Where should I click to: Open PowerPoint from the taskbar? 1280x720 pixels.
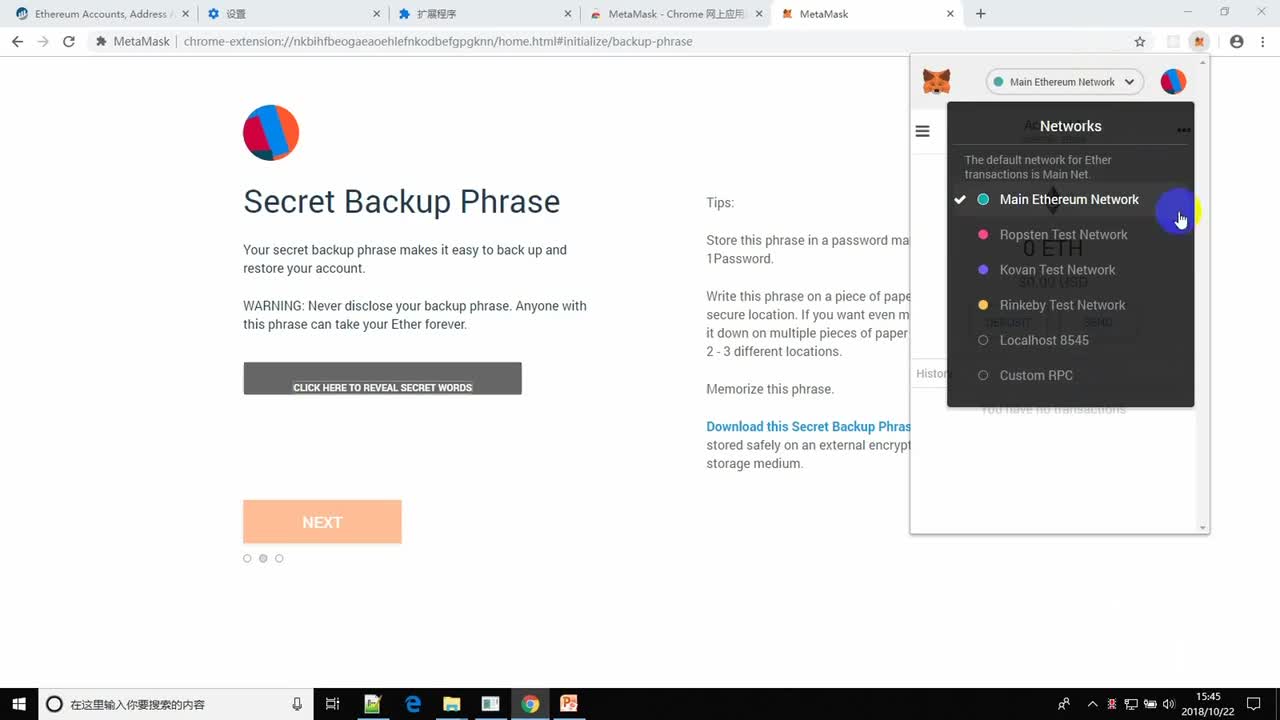[x=569, y=704]
